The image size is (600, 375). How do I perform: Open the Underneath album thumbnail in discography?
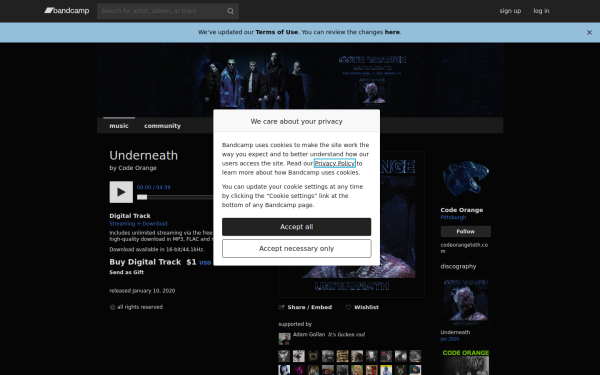tap(466, 302)
